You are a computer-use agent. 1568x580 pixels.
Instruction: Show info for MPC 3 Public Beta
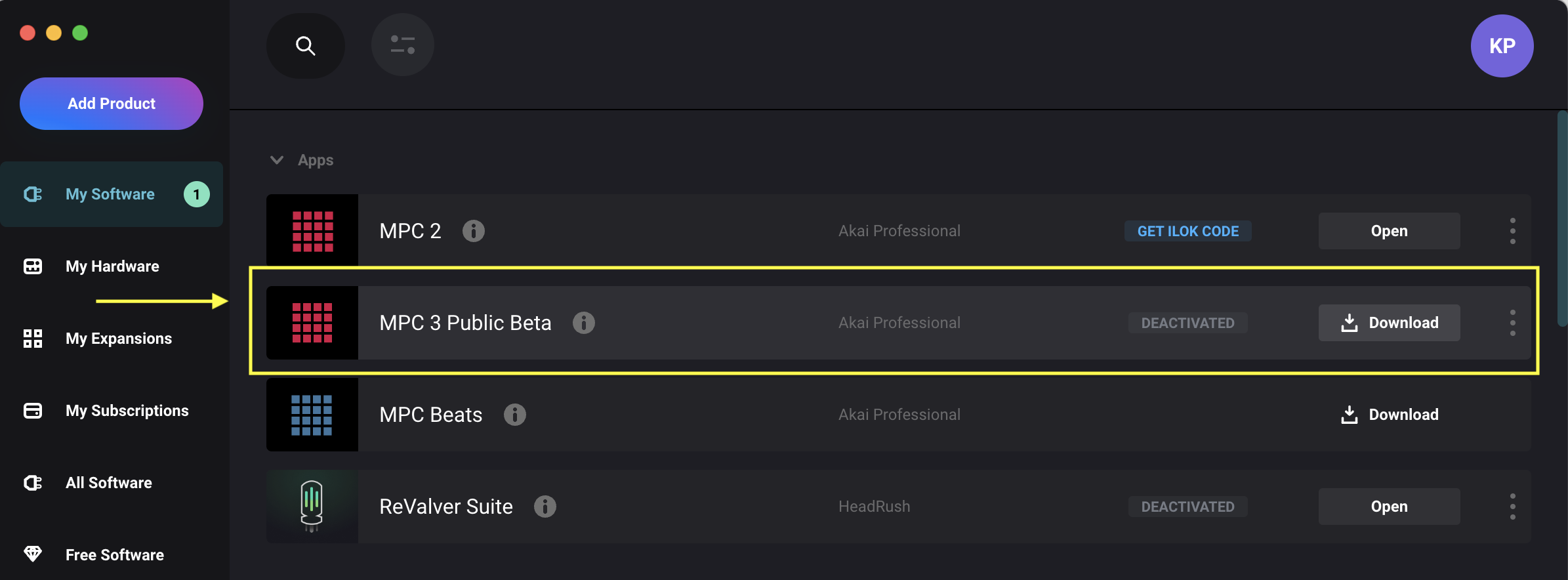(x=584, y=323)
